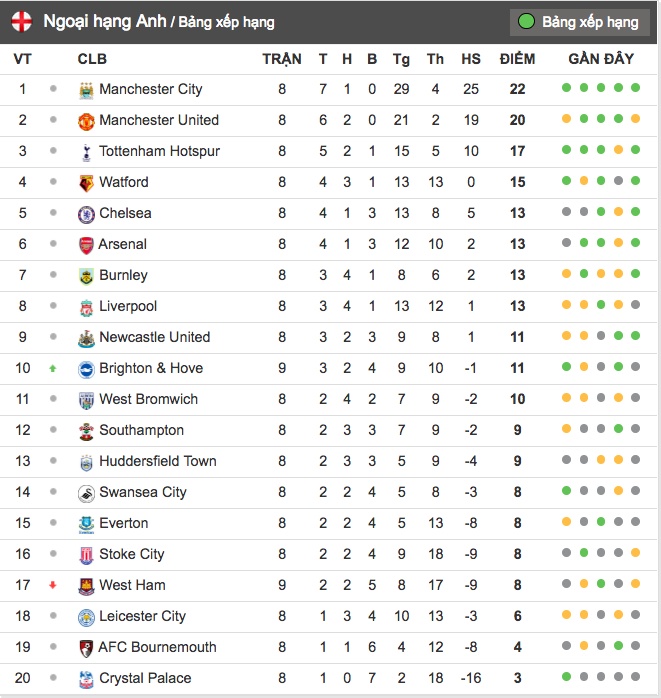The image size is (661, 698).
Task: Click West Ham's red down-arrow rank indicator
Action: click(53, 585)
